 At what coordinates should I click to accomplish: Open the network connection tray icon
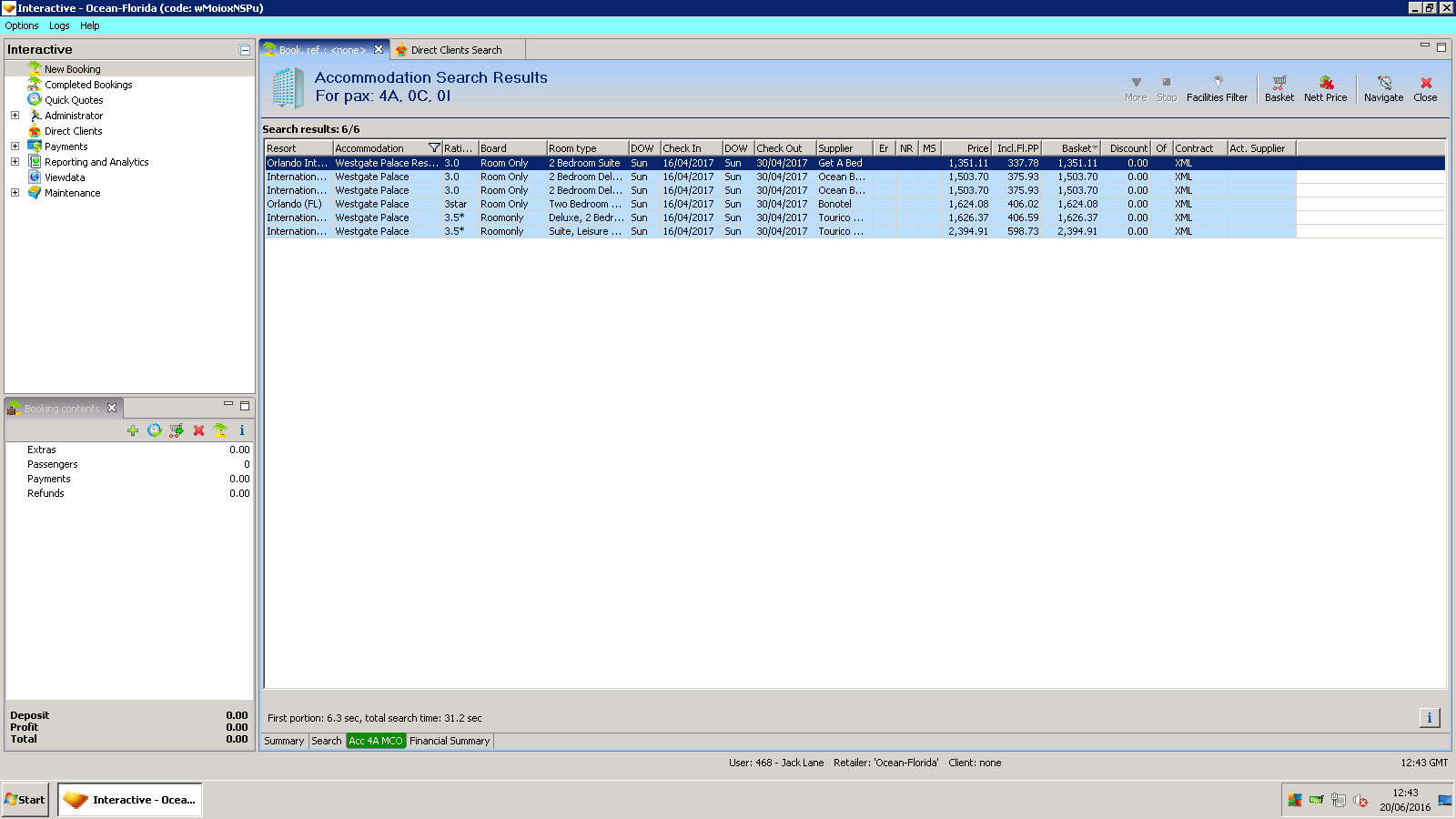pos(1339,801)
